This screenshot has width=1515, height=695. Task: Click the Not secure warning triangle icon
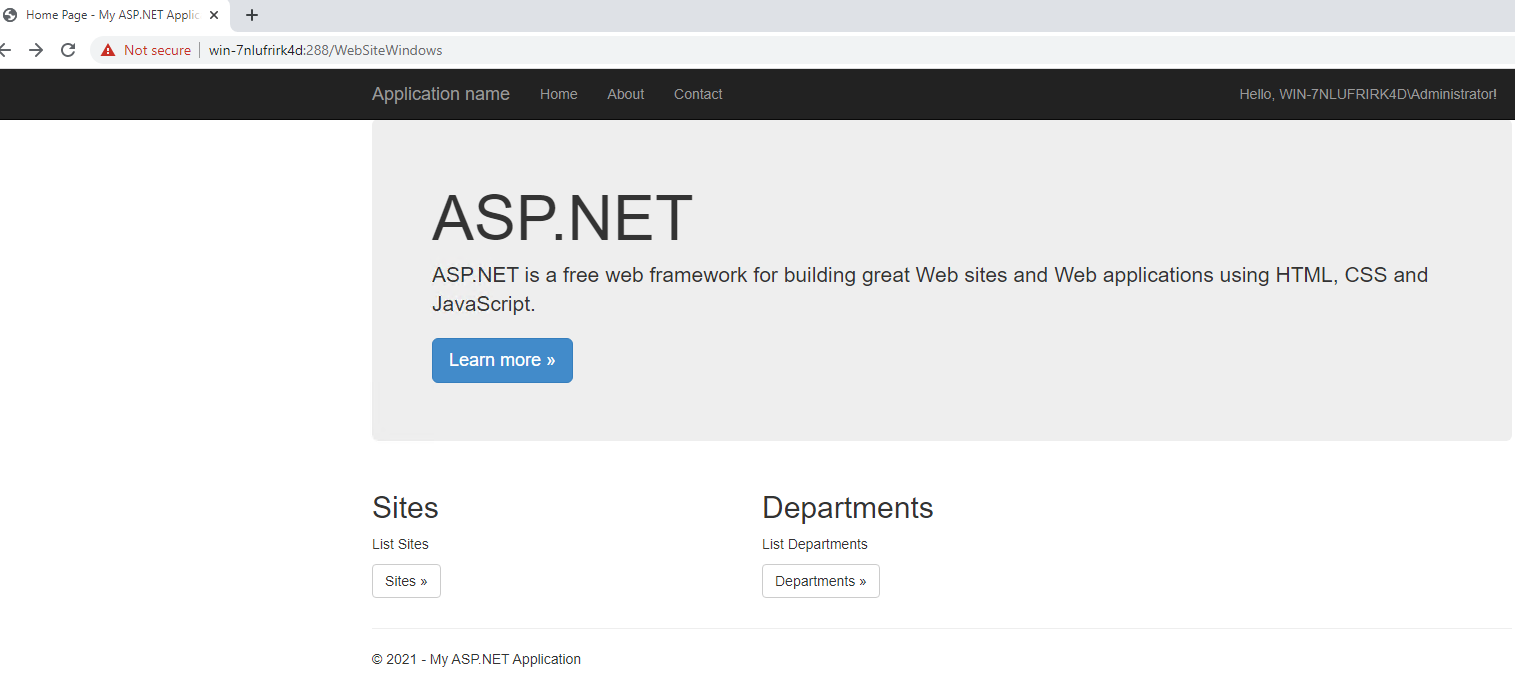108,50
